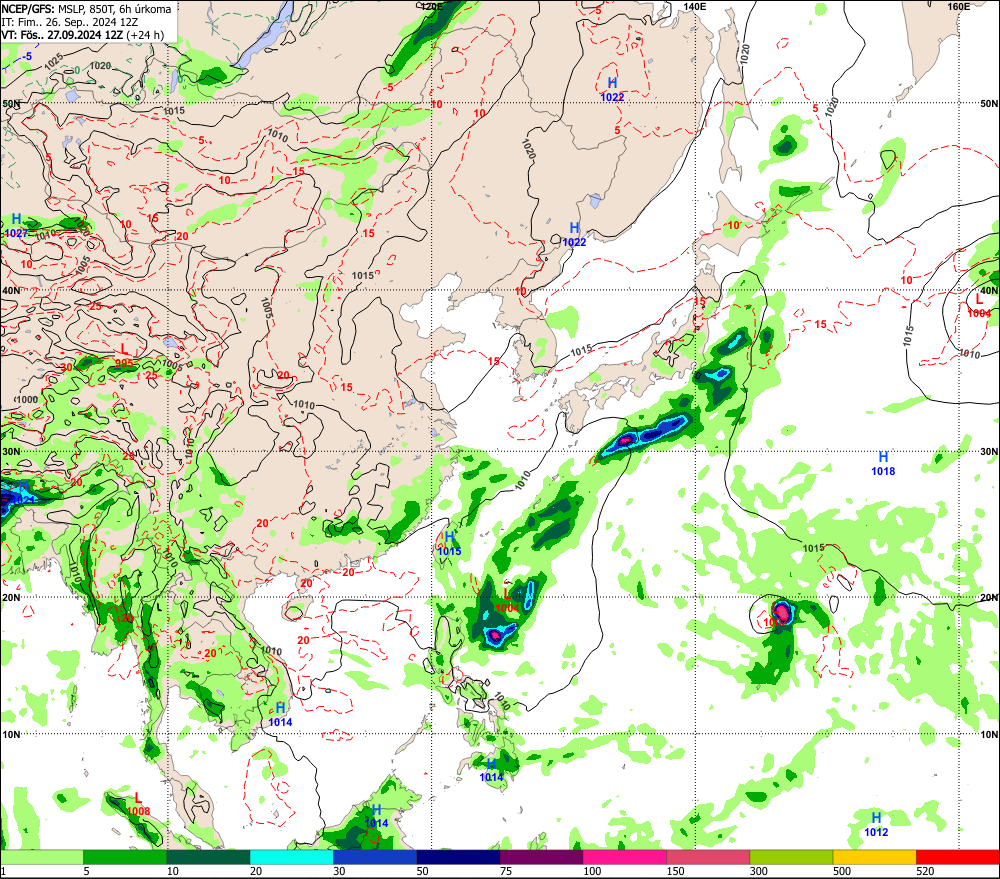
Task: Click the H 1015 high near Taiwan
Action: point(449,543)
